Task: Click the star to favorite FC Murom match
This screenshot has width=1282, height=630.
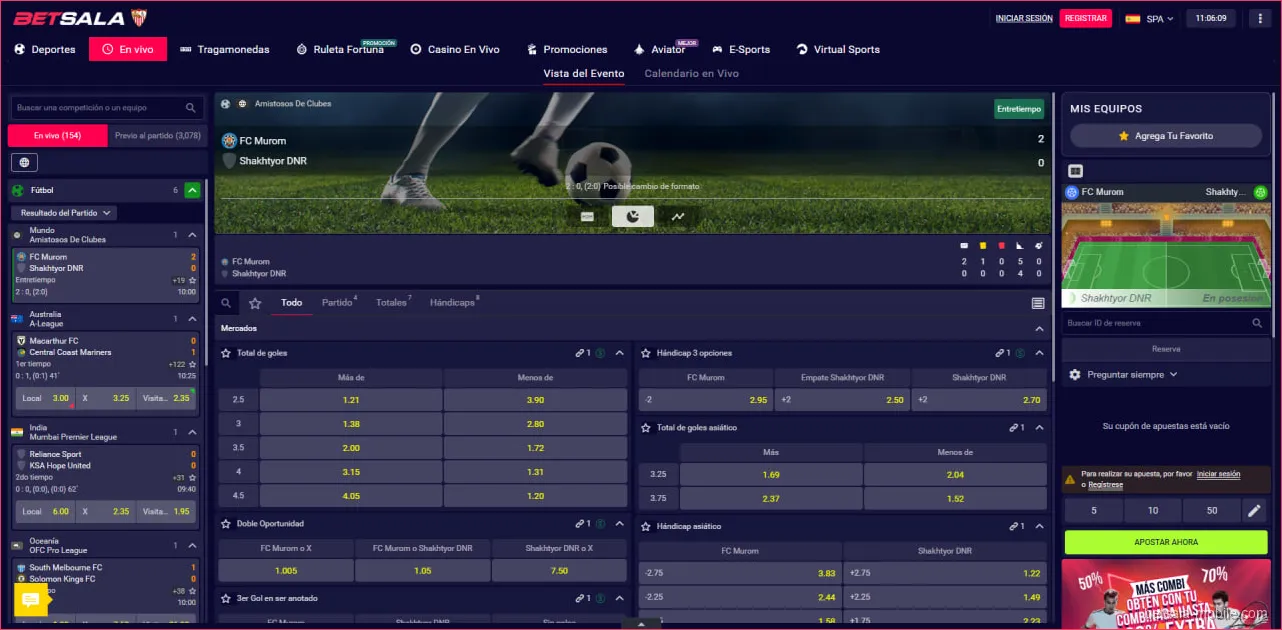Action: 193,280
